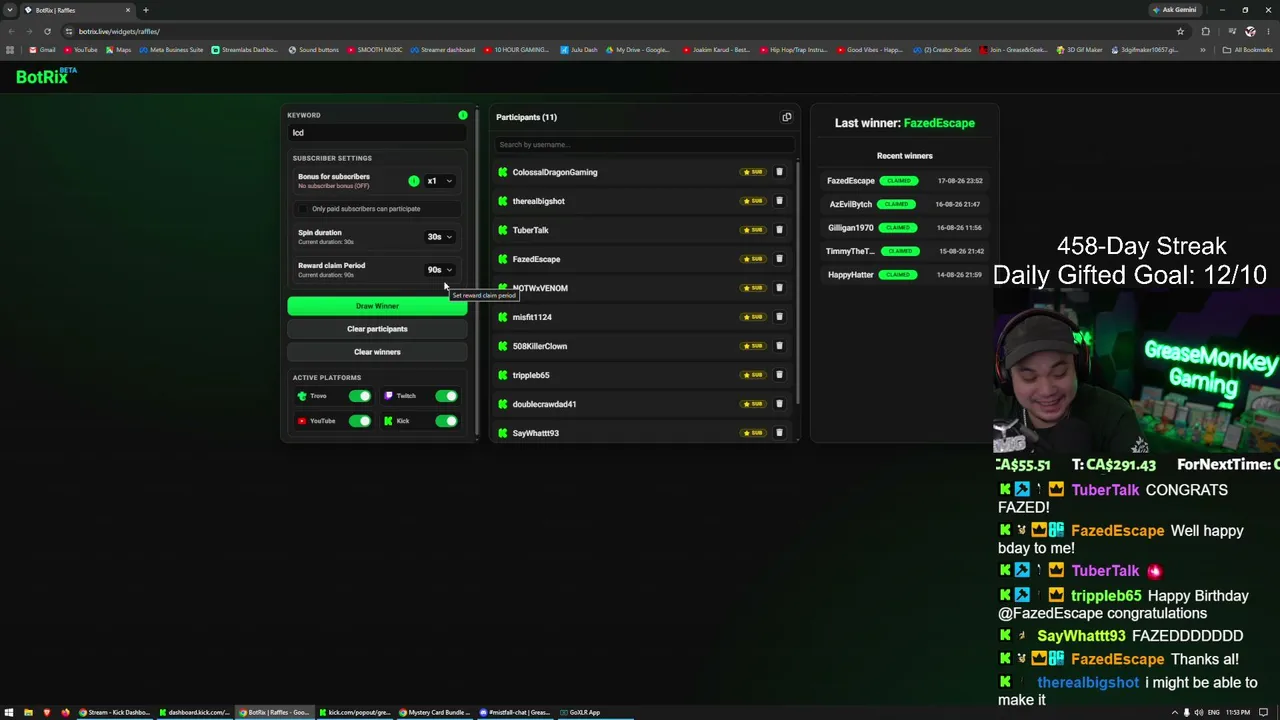Remove NOTWxVENOM using the trash icon

click(779, 288)
